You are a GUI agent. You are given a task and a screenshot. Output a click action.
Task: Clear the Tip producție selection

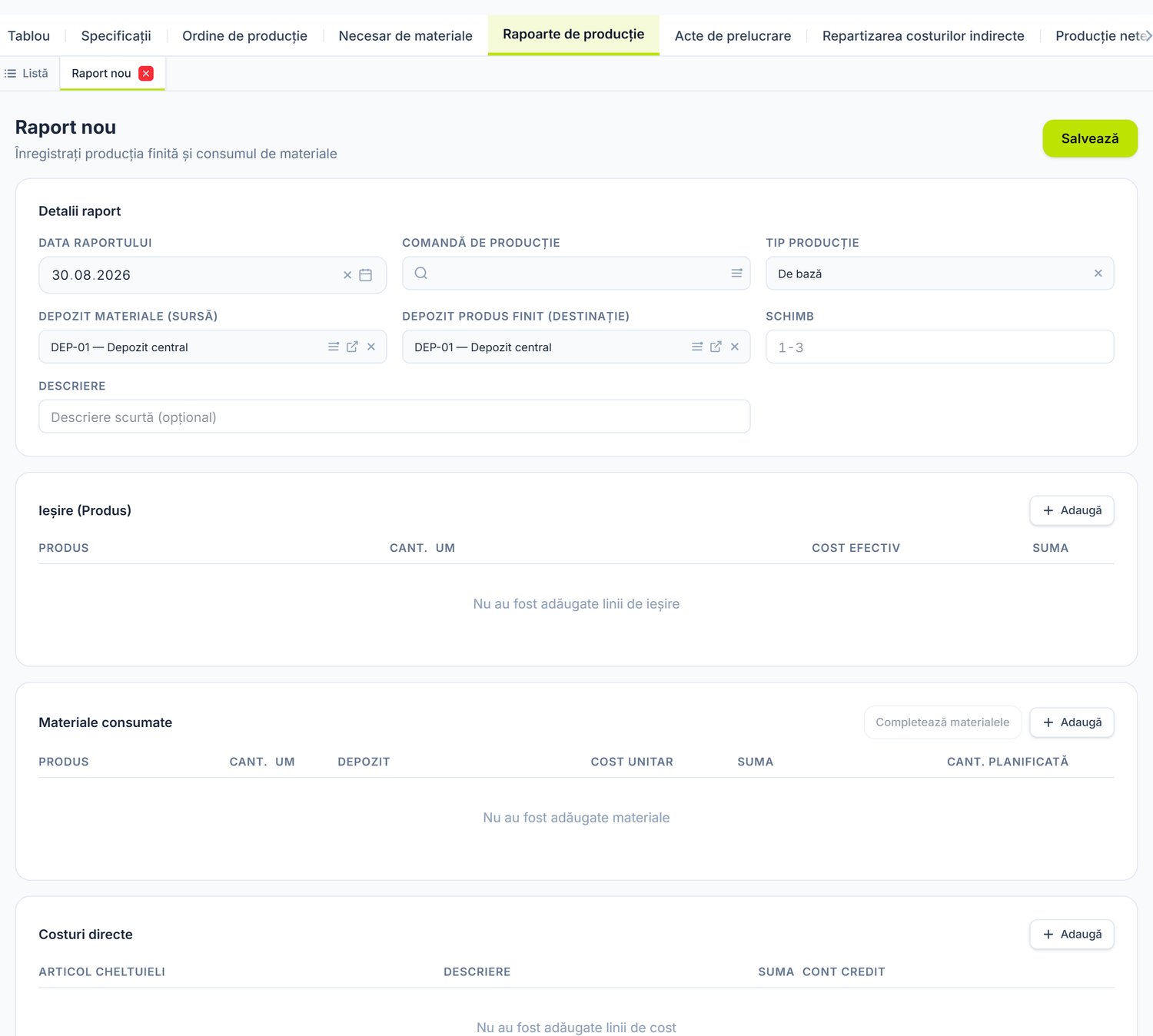coord(1098,273)
